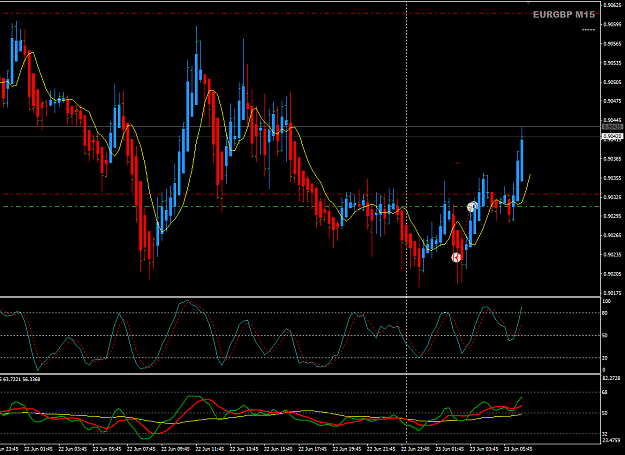Click the 0.90505 price axis label
This screenshot has height=455, width=625.
click(613, 82)
